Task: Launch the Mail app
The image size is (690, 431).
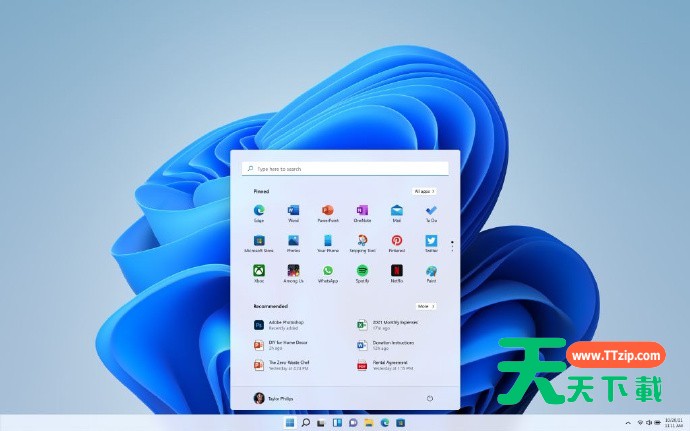Action: tap(396, 213)
